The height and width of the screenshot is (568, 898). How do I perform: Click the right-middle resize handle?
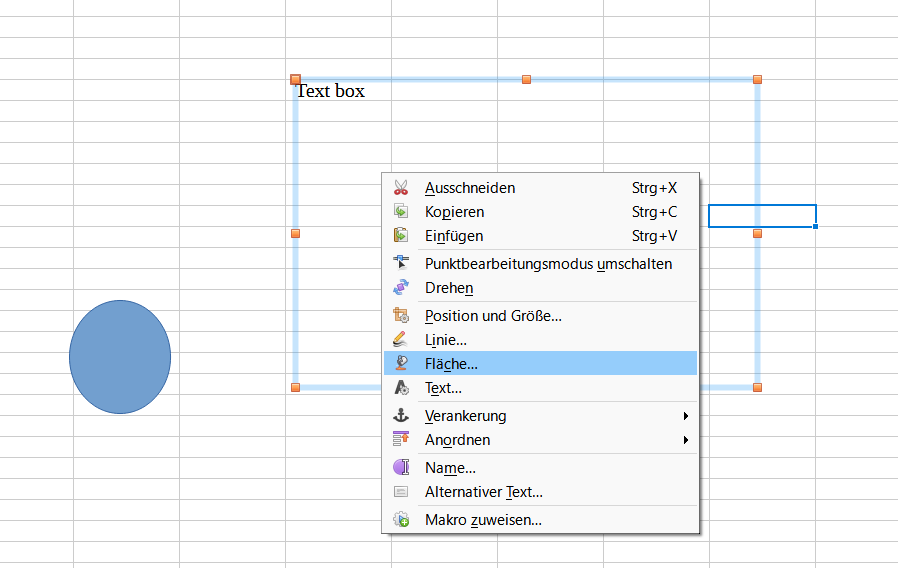pos(757,234)
